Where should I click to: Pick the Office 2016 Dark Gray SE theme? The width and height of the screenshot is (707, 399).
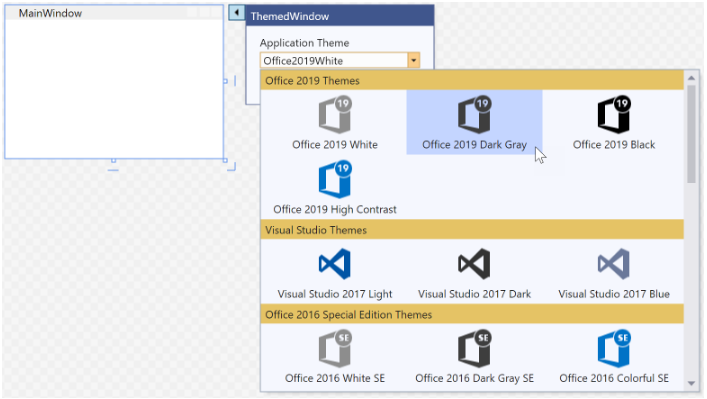tap(474, 357)
